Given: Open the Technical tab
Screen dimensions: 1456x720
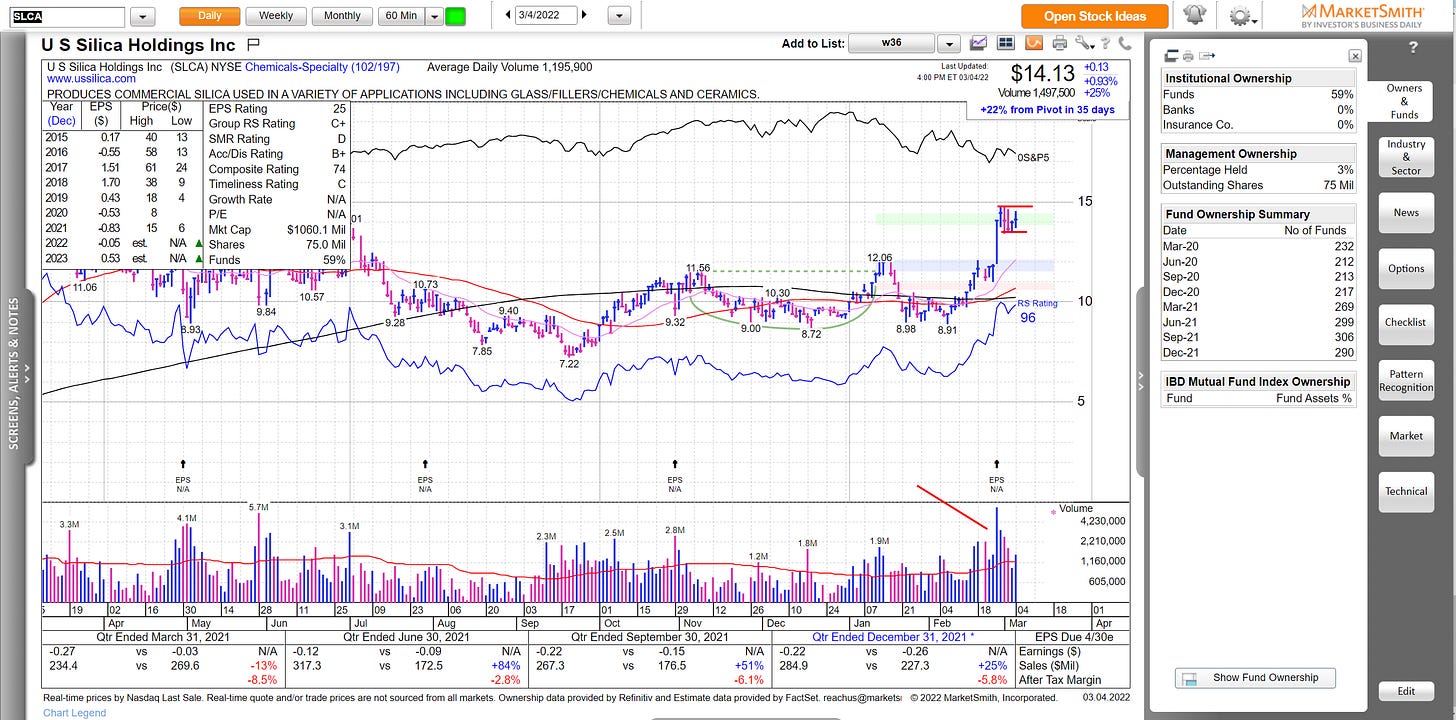Looking at the screenshot, I should 1405,491.
